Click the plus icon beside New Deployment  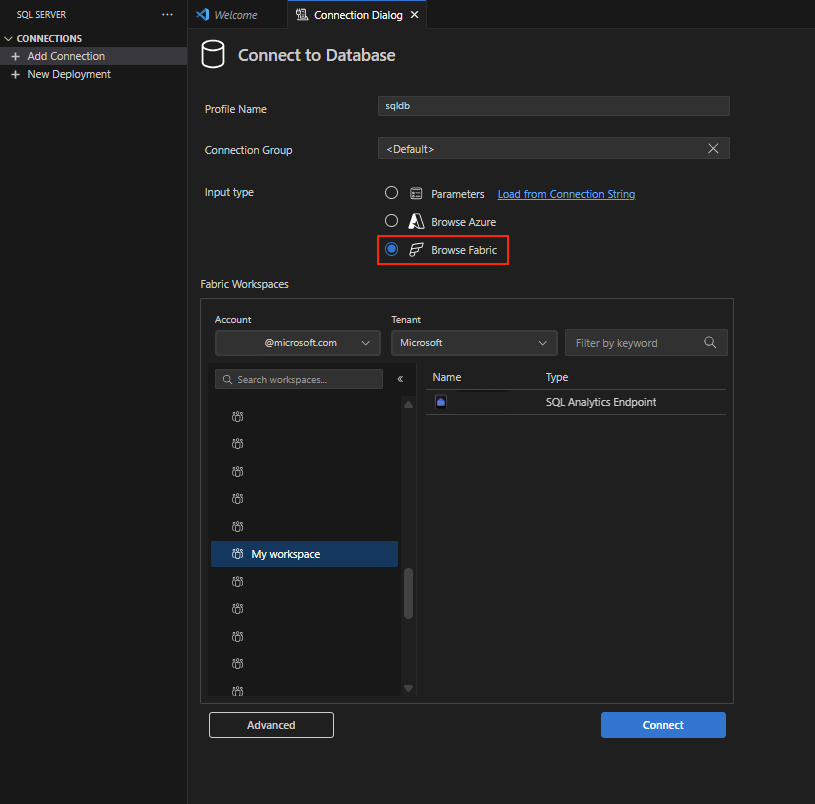pyautogui.click(x=16, y=74)
